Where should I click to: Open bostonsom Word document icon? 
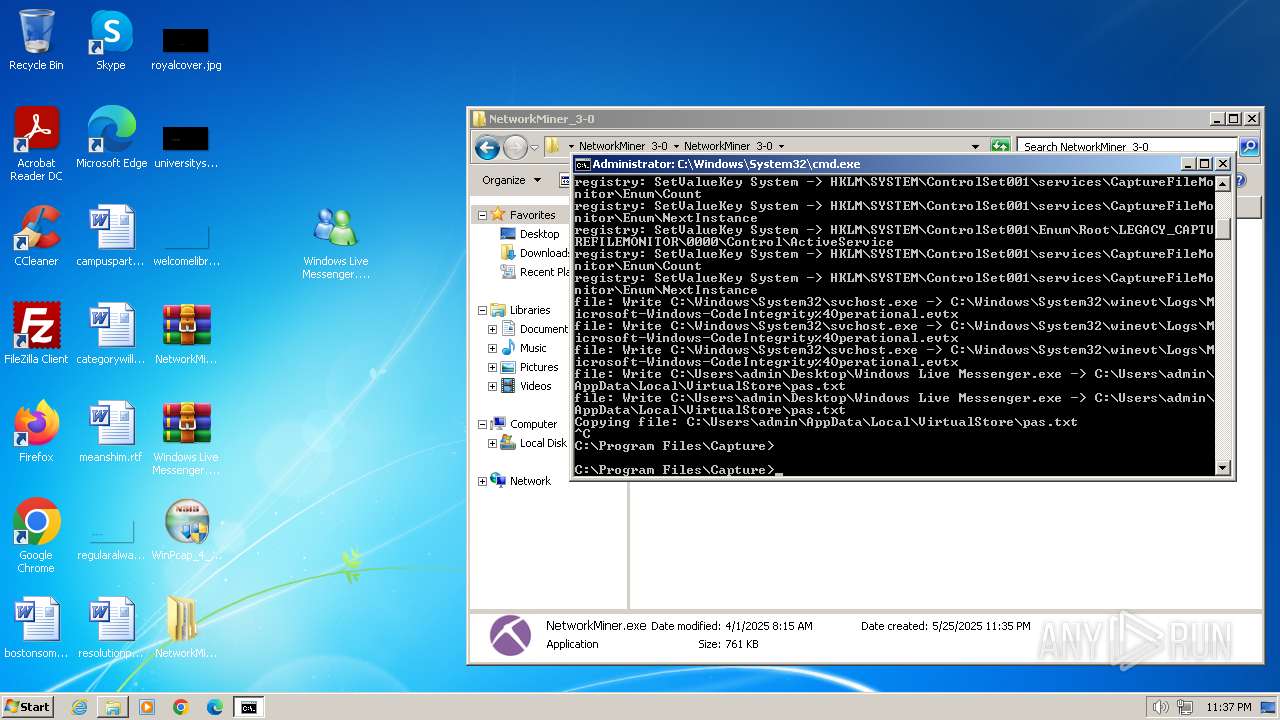(36, 628)
